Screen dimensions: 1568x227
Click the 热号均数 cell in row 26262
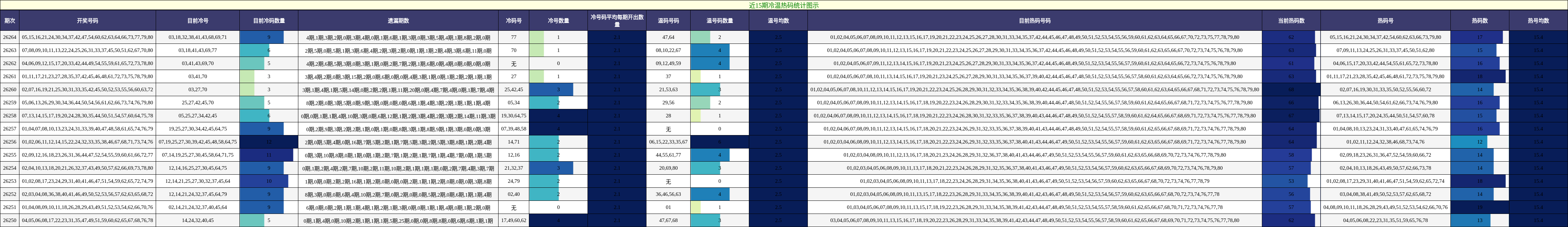coord(1538,63)
